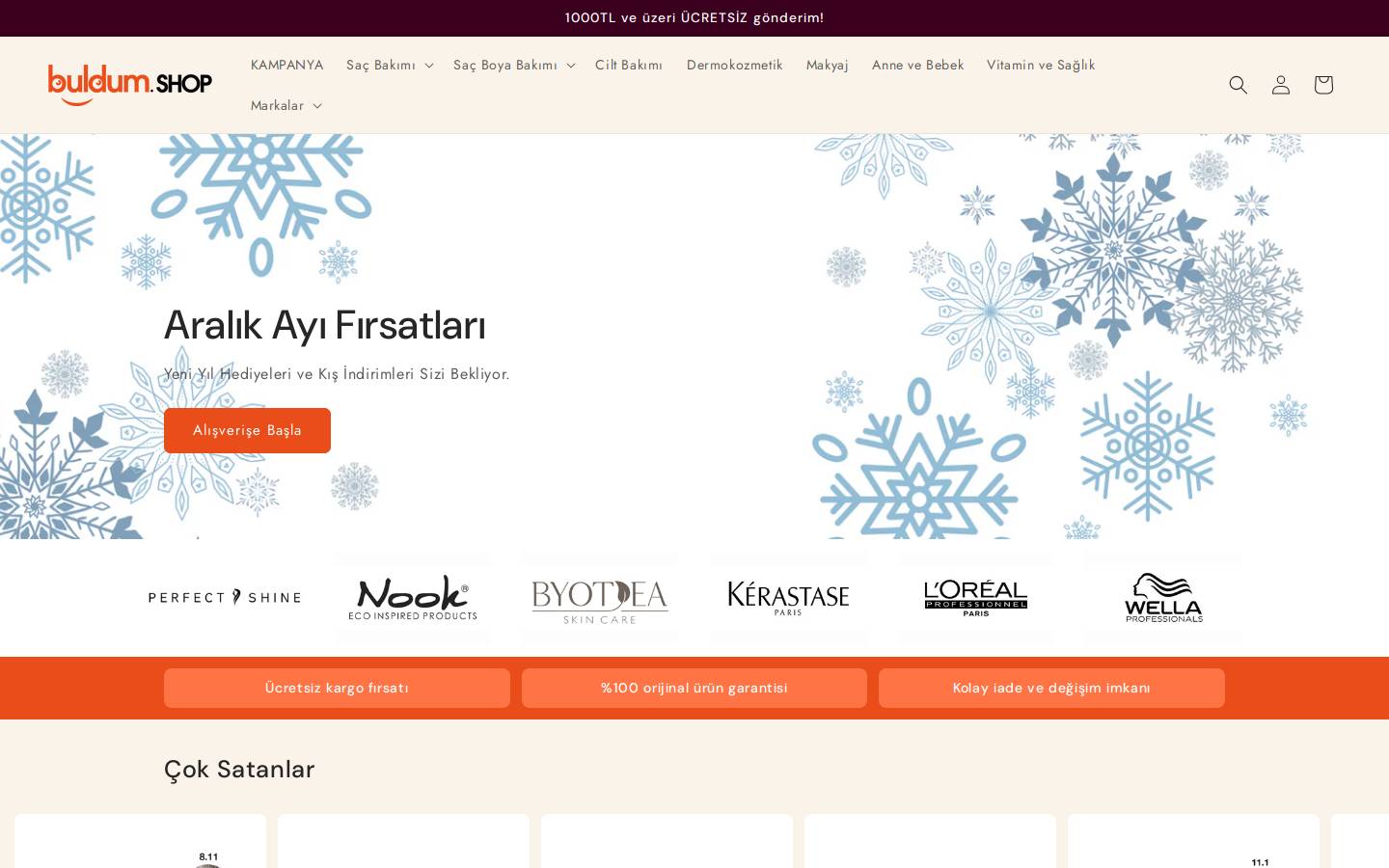1389x868 pixels.
Task: Open the Kérastase Paris brand logo
Action: click(788, 597)
